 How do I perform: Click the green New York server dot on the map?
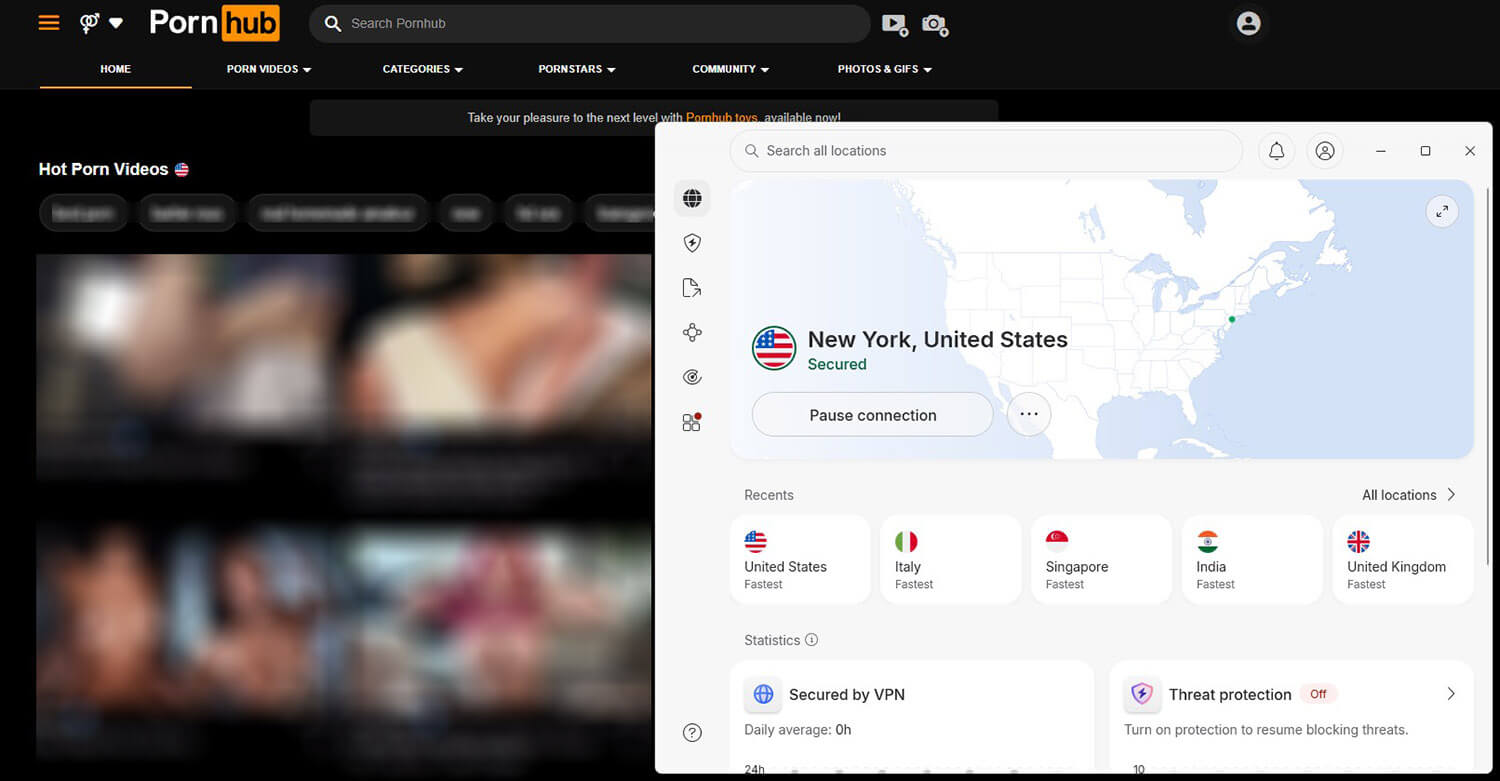click(1232, 319)
